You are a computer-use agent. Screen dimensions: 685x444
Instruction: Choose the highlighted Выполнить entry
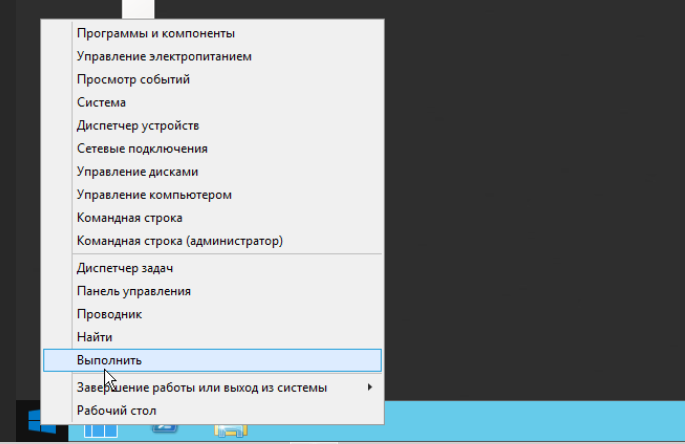pyautogui.click(x=109, y=360)
